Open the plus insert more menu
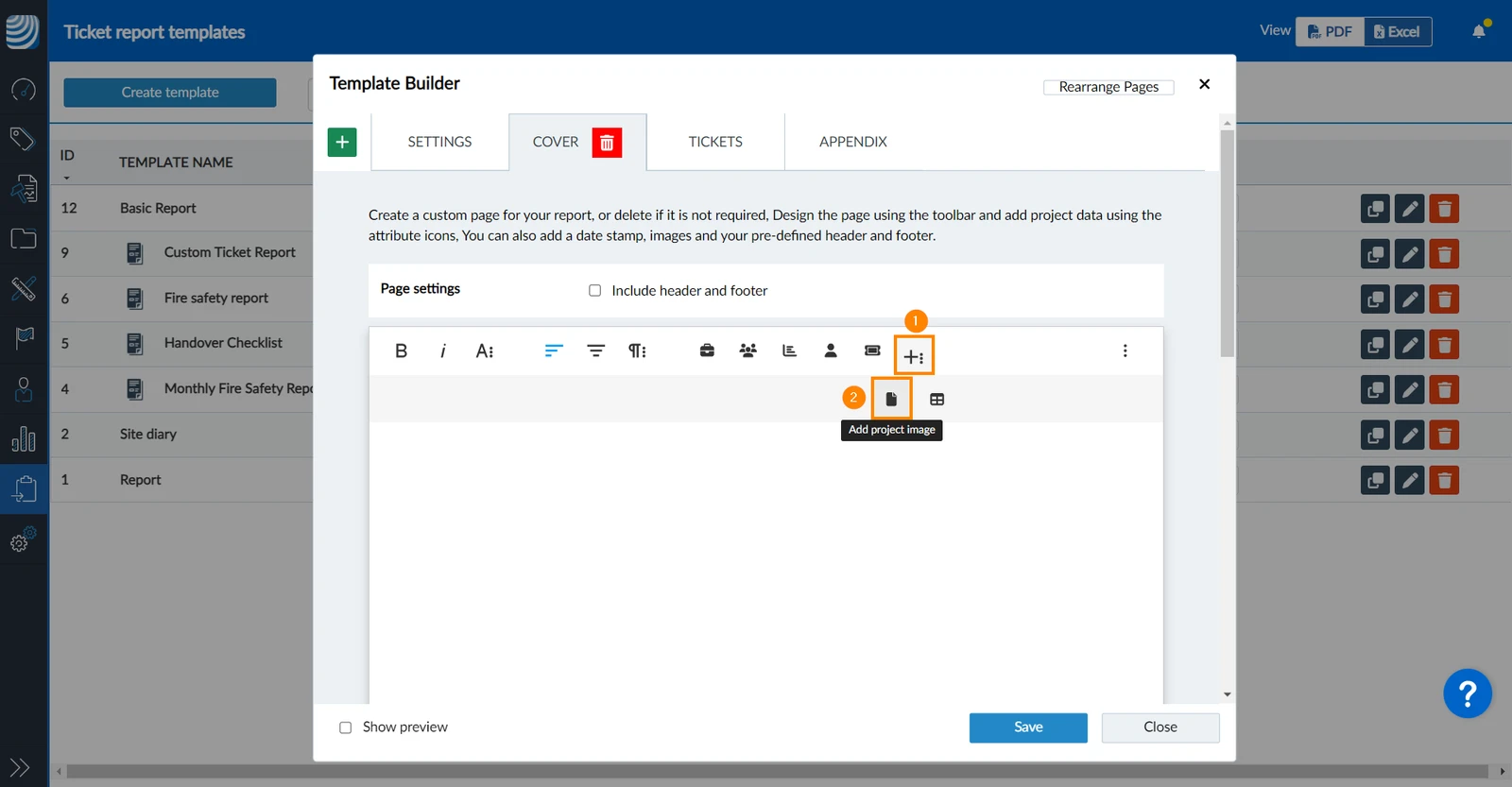 coord(914,356)
